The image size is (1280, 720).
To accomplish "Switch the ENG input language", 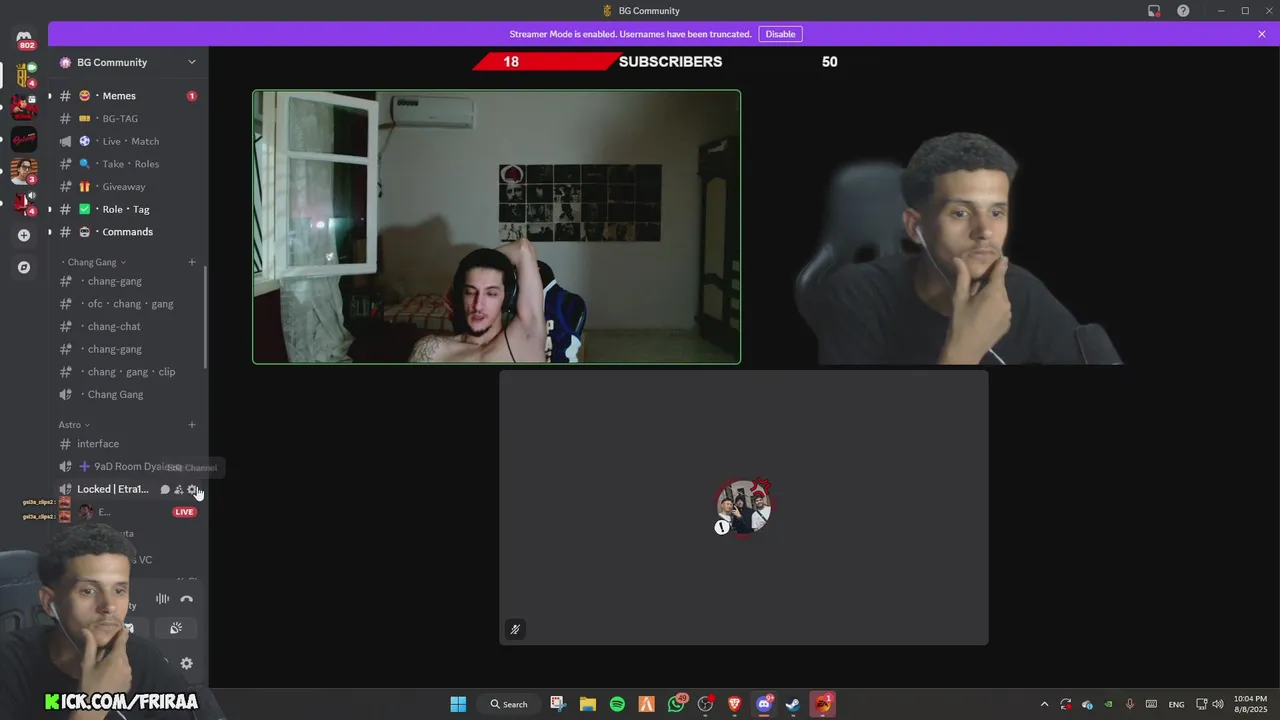I will click(1176, 704).
